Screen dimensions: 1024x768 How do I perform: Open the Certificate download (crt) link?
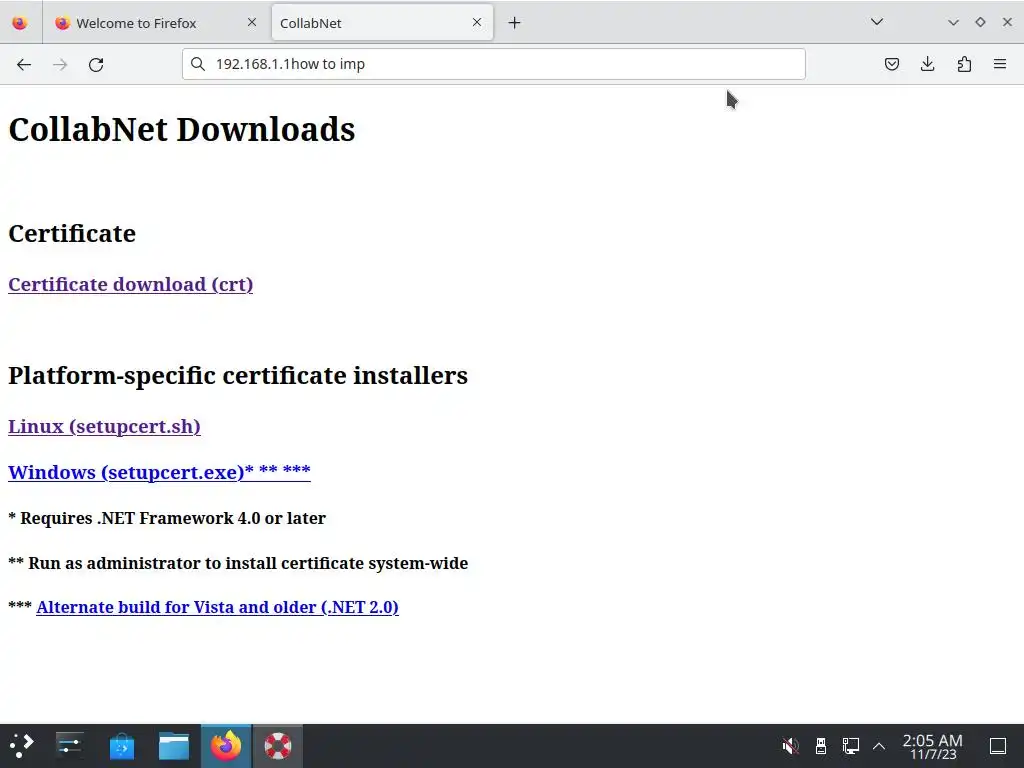coord(131,285)
